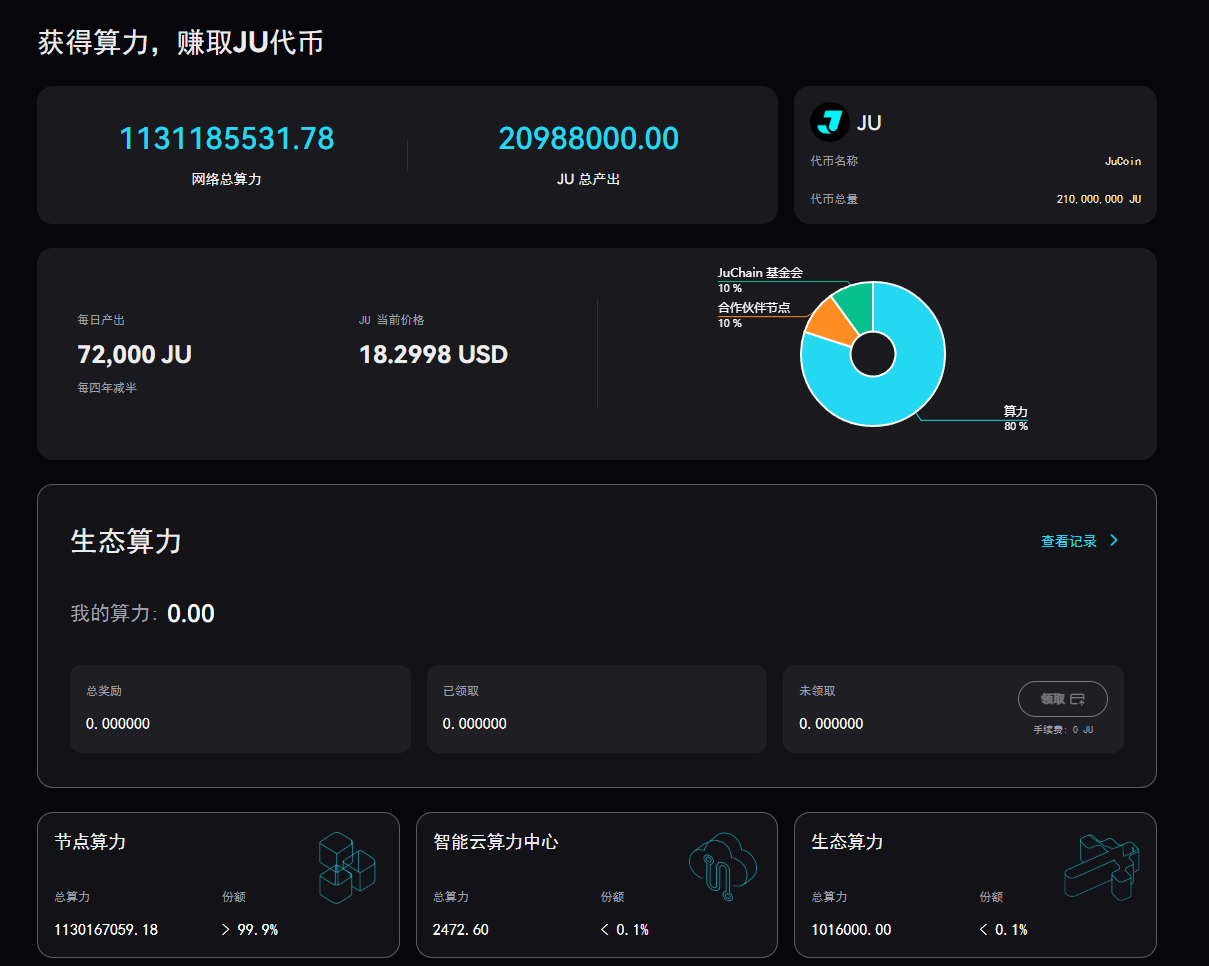Click the 72,000 JU daily output

134,354
